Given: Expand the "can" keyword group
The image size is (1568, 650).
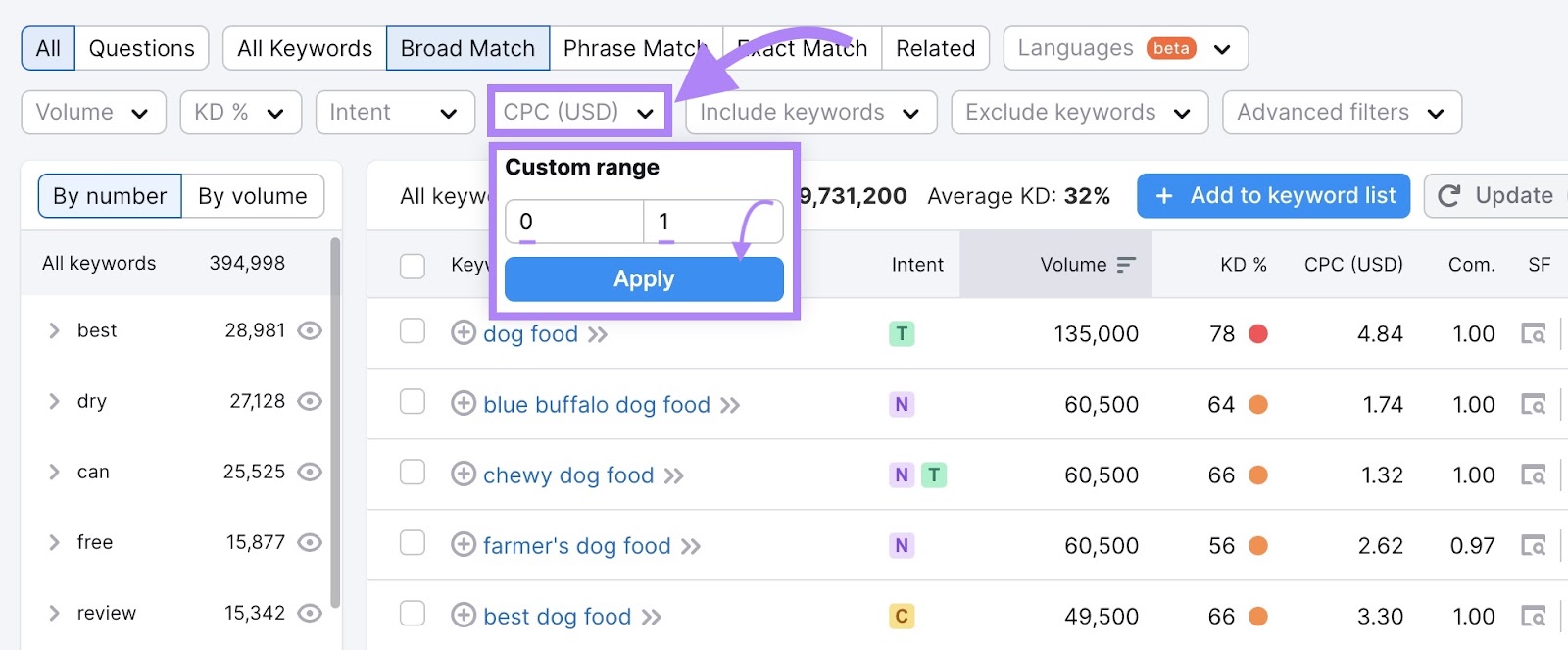Looking at the screenshot, I should pyautogui.click(x=54, y=472).
